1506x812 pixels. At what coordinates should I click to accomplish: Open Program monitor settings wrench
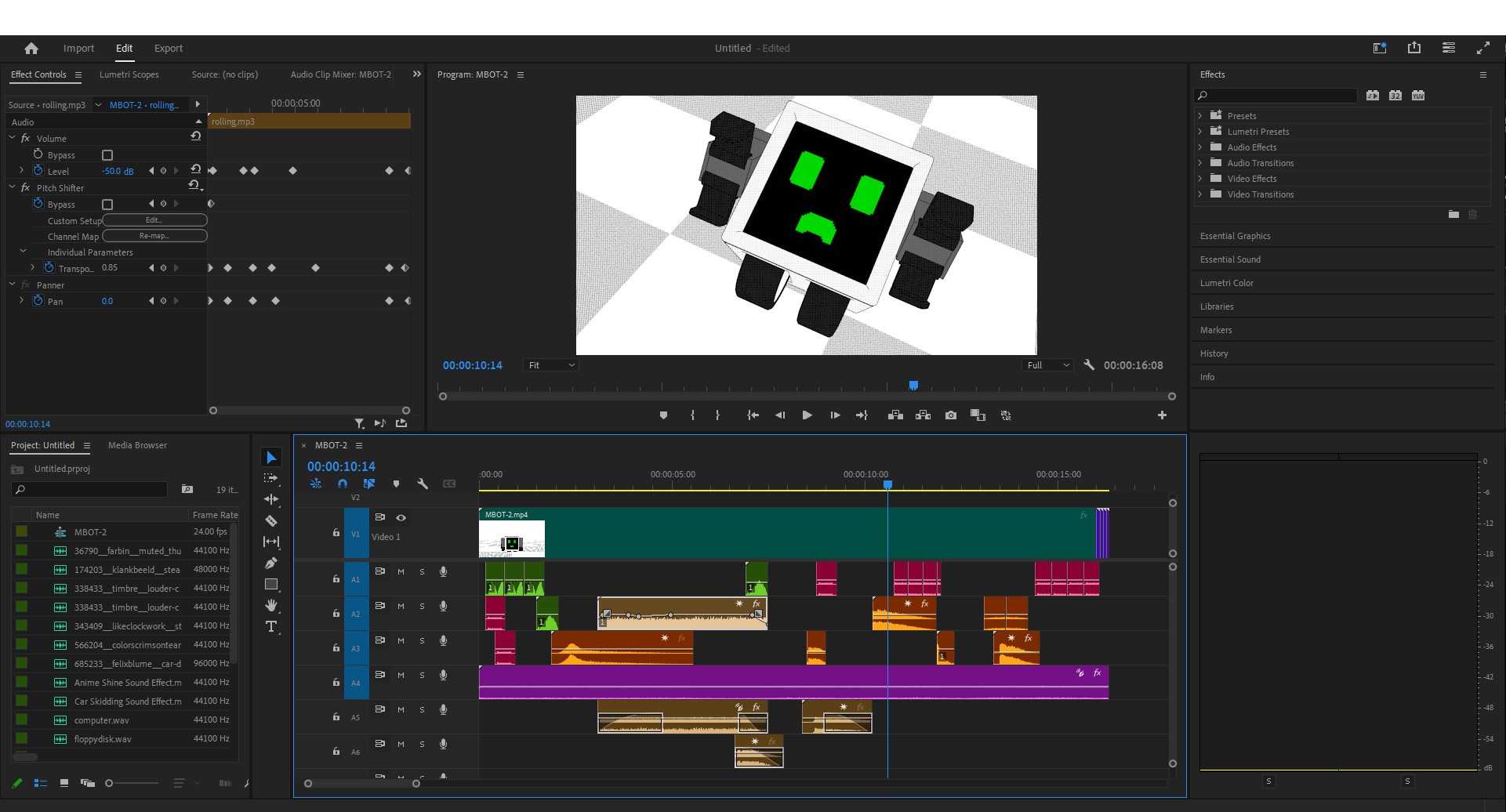(x=1089, y=364)
